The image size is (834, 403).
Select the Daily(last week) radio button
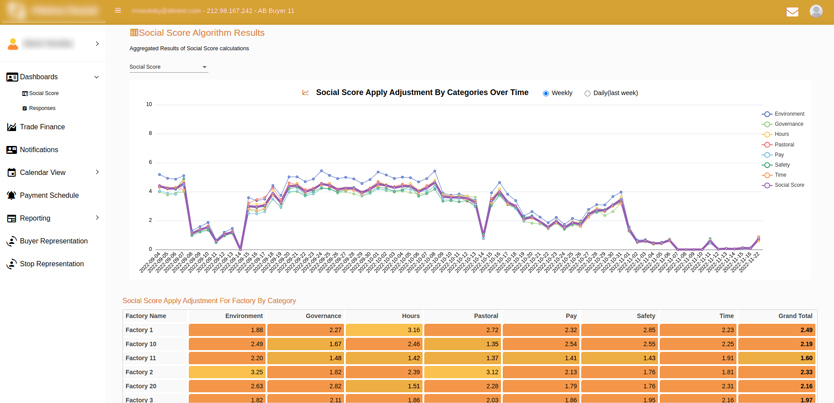[x=587, y=93]
